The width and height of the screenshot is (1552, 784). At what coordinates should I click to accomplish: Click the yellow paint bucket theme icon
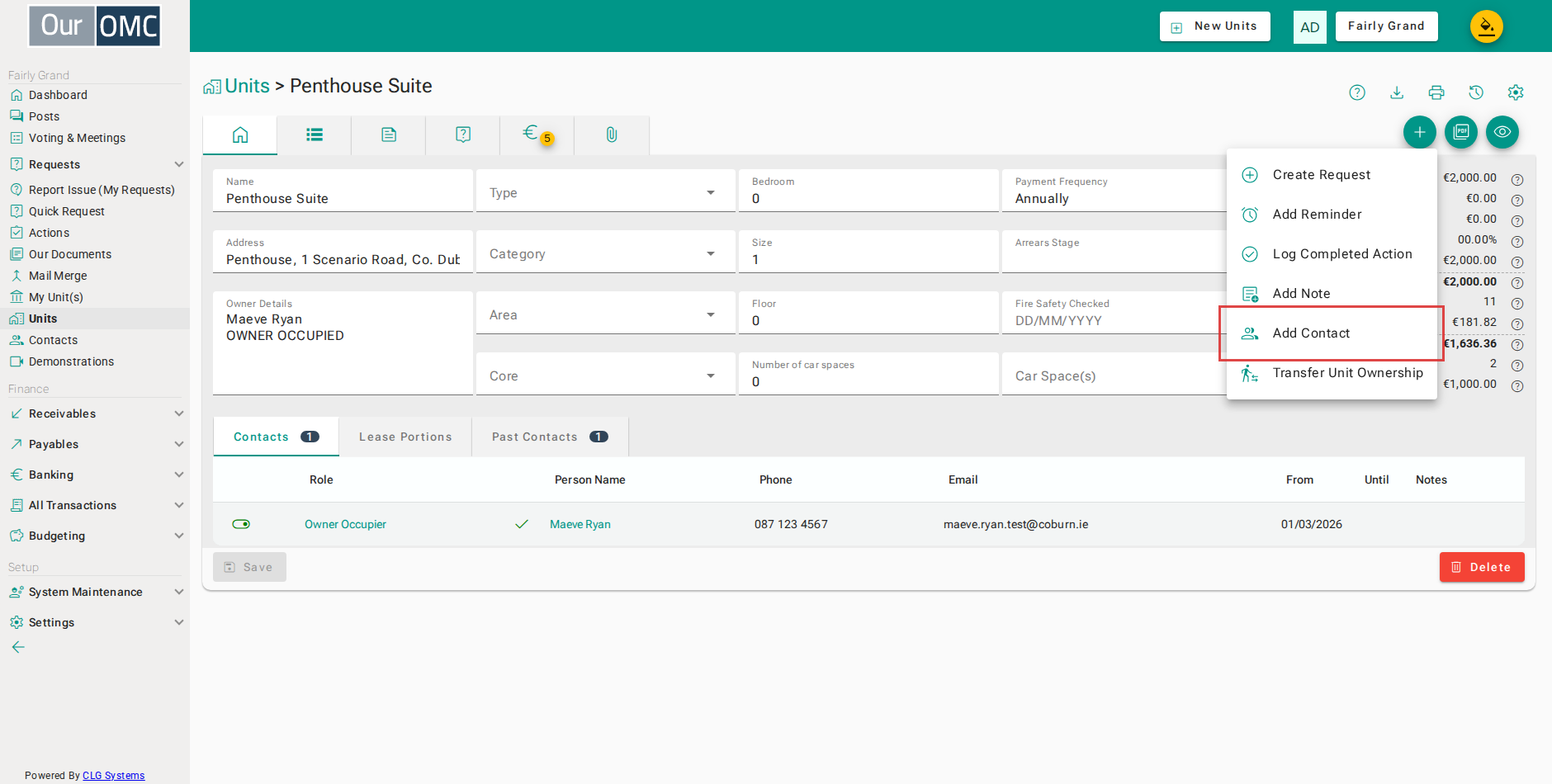pyautogui.click(x=1487, y=26)
